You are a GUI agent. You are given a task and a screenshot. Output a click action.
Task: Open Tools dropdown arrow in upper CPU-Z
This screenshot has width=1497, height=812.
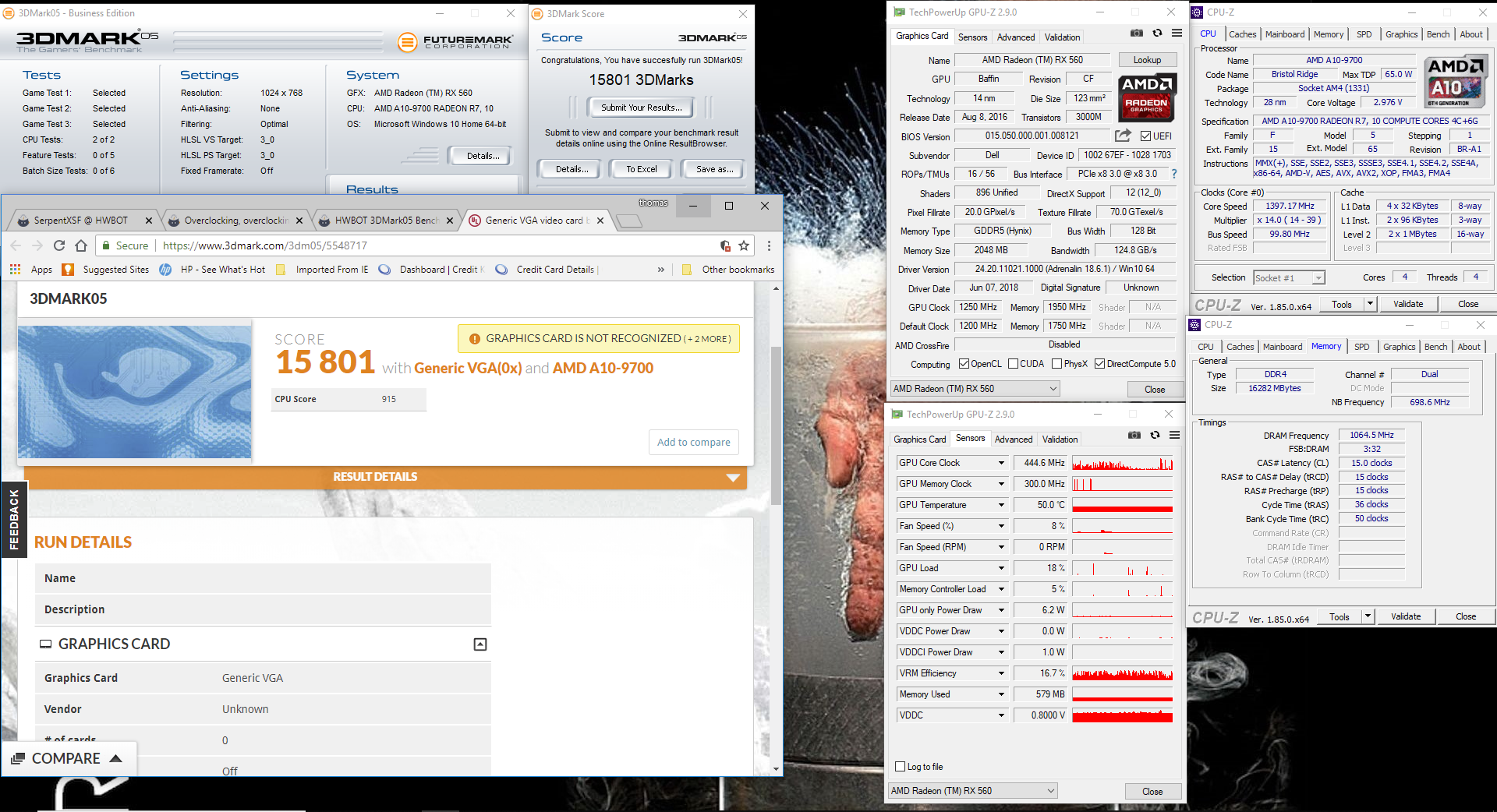pyautogui.click(x=1370, y=304)
